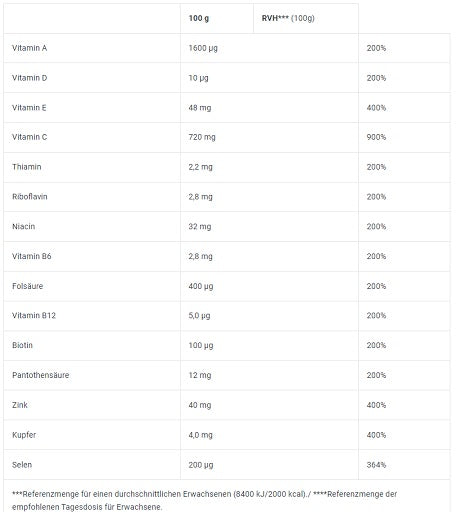Viewport: 456px width, 512px height.
Task: Select the Vitamin B6 label
Action: 32,256
